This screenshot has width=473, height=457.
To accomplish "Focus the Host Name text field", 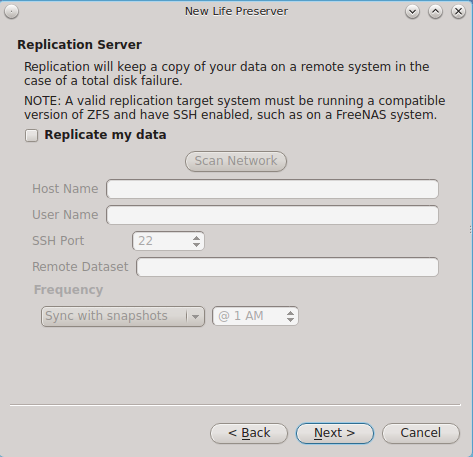I will tap(272, 189).
